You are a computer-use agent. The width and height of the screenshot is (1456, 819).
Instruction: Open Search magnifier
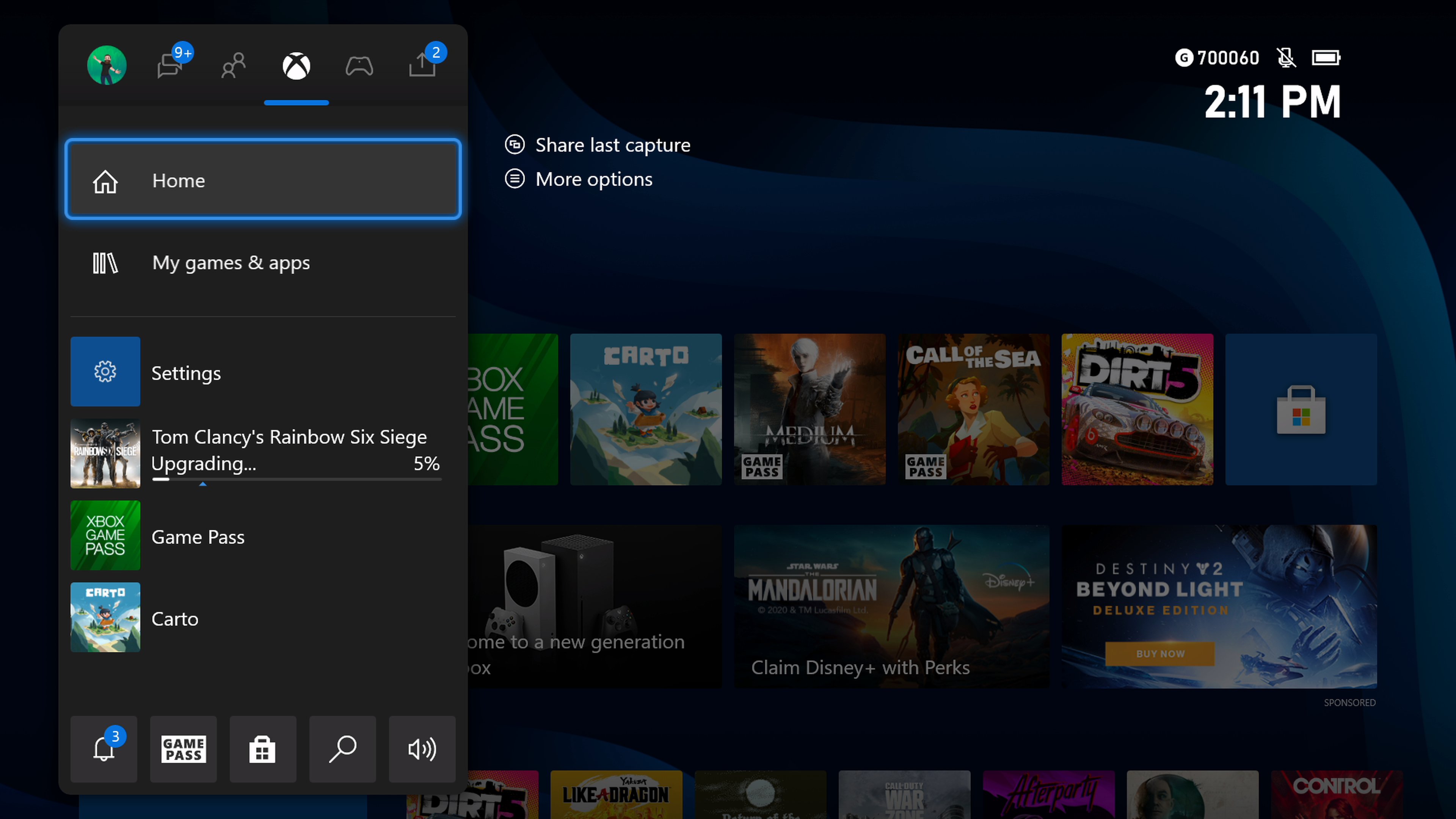[342, 749]
